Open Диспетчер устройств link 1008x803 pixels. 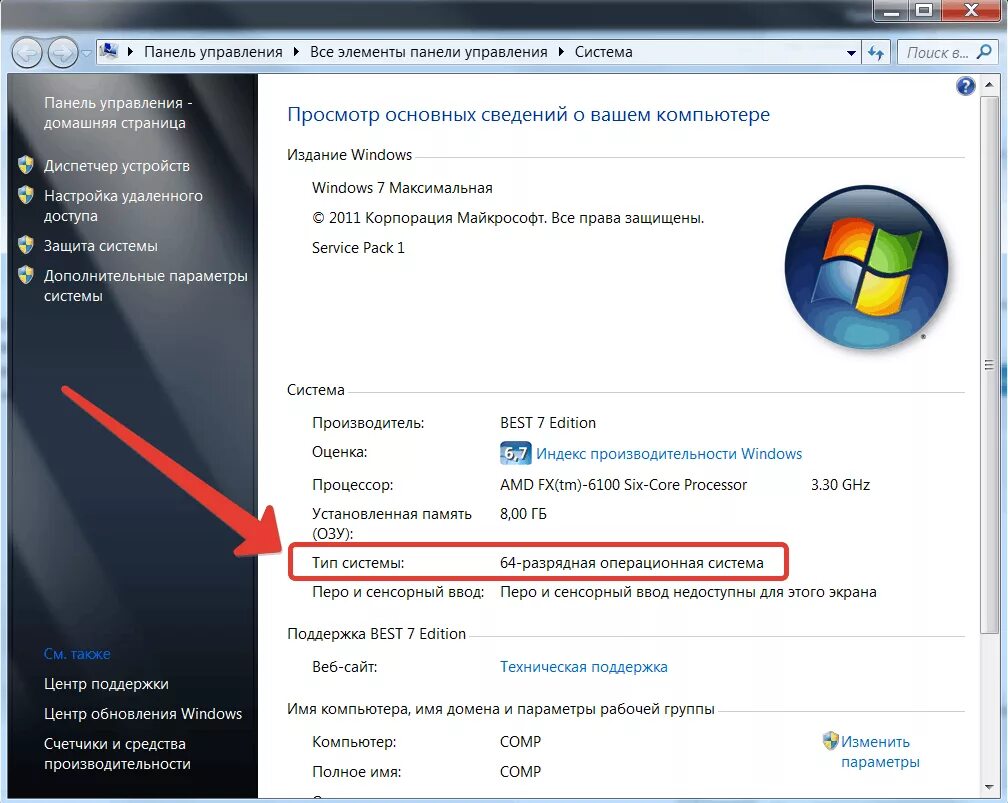point(116,166)
